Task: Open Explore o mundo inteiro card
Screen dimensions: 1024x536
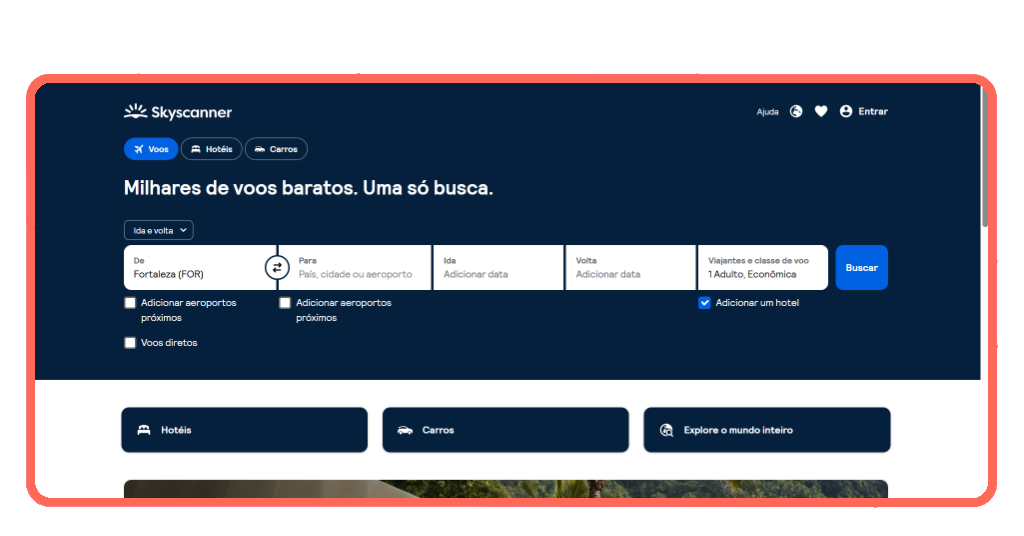Action: [x=767, y=430]
